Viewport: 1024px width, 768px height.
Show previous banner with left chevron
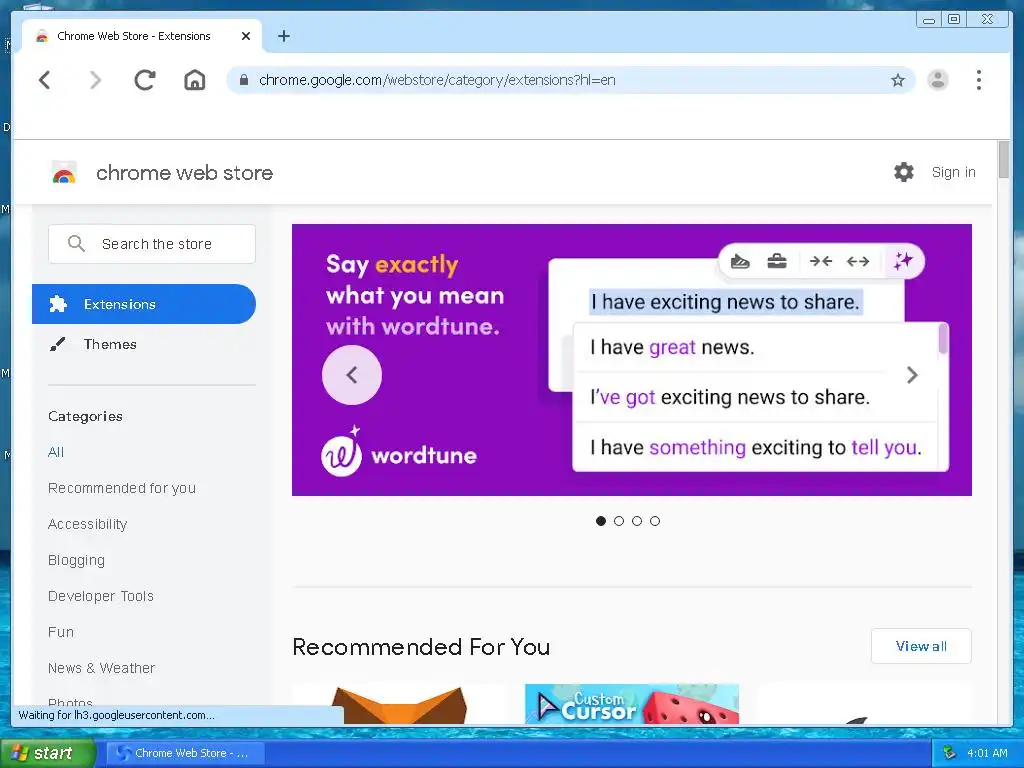coord(352,375)
